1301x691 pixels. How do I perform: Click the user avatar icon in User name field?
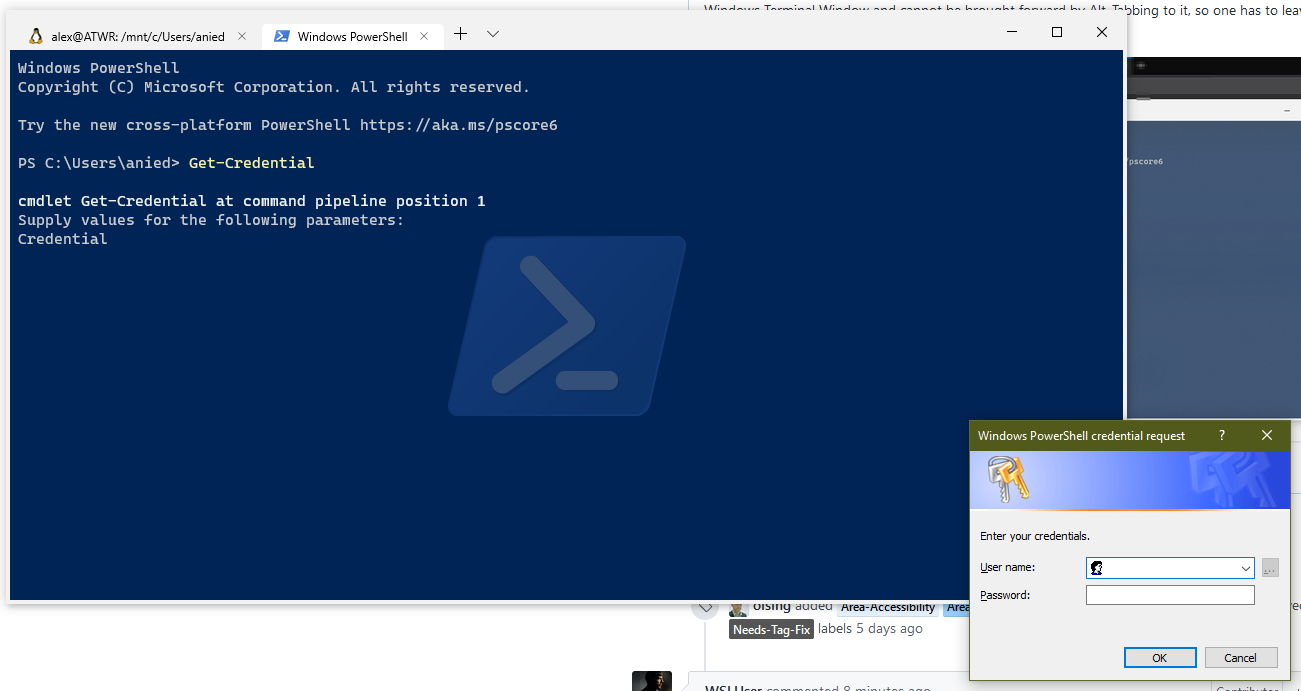point(1096,567)
